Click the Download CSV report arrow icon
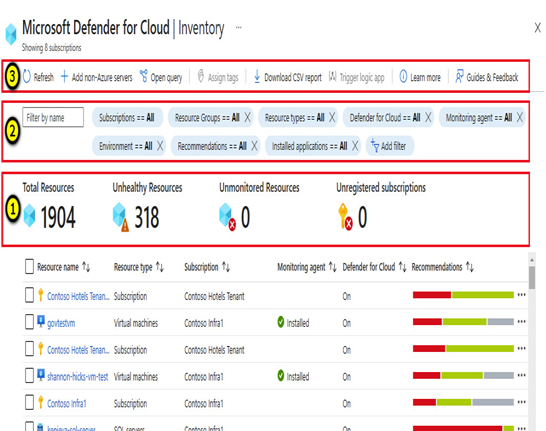The height and width of the screenshot is (431, 546). tap(257, 76)
